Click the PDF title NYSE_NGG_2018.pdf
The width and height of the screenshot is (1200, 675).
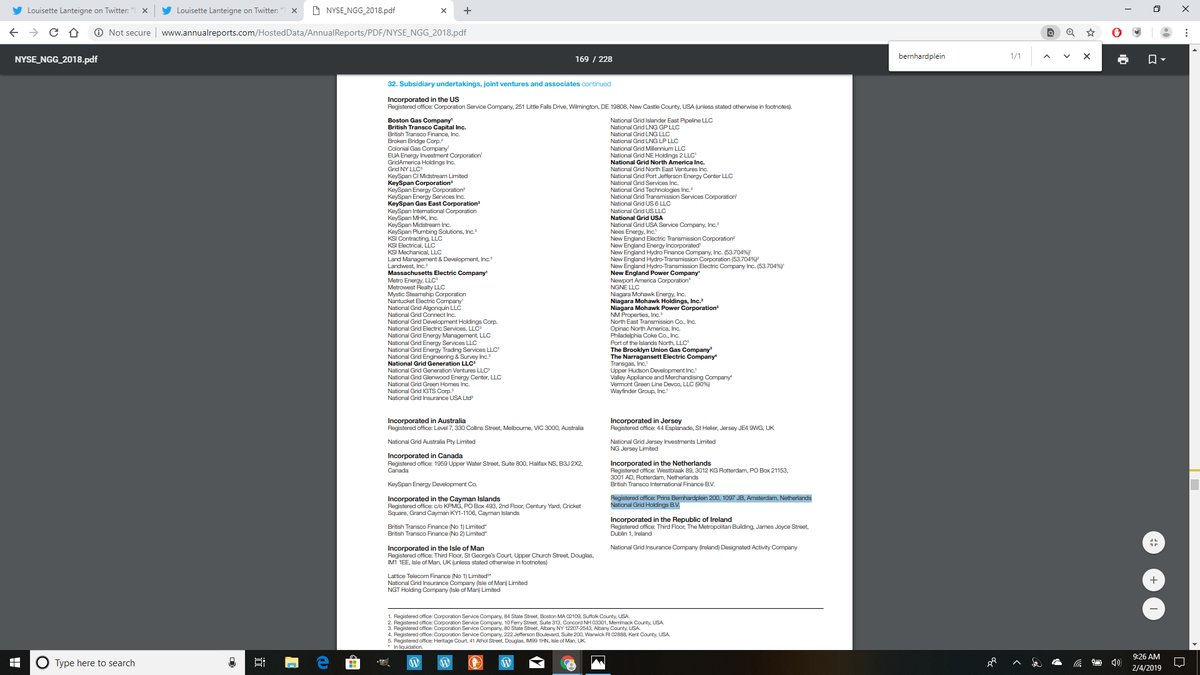56,59
